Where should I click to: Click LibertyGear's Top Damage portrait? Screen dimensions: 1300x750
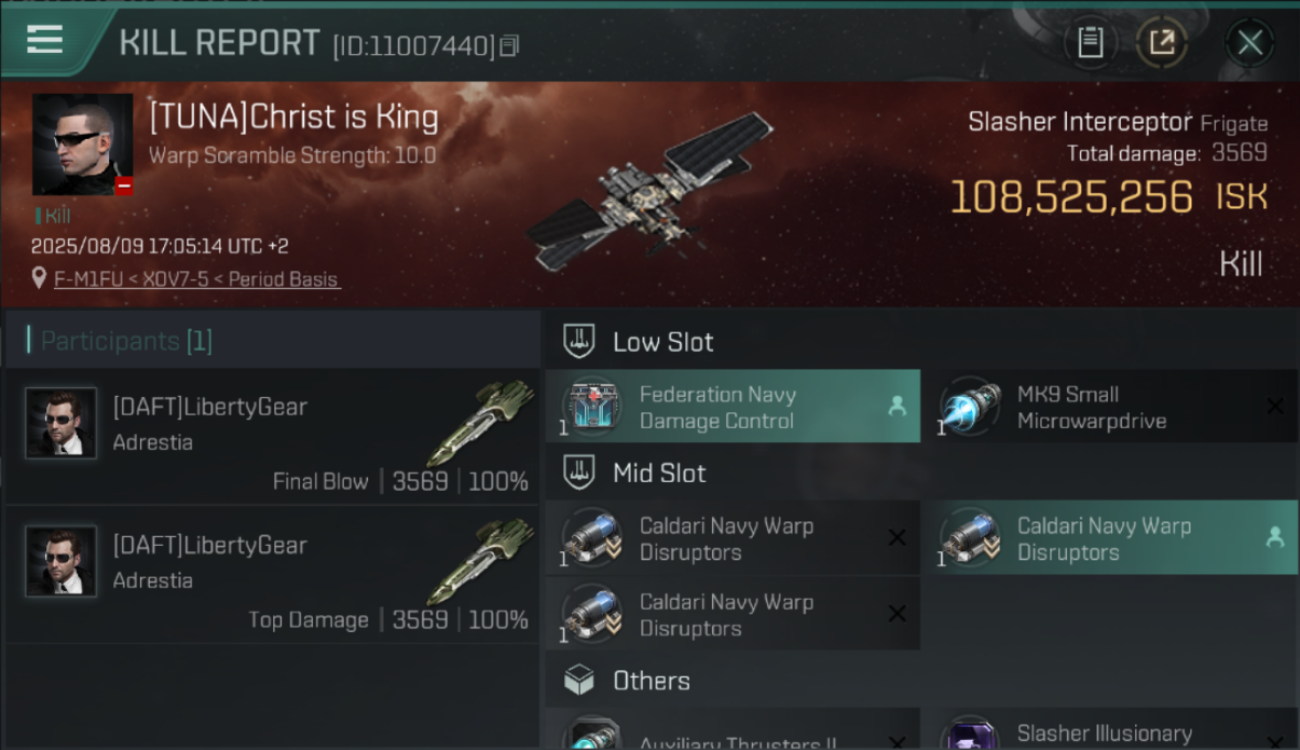(x=61, y=561)
